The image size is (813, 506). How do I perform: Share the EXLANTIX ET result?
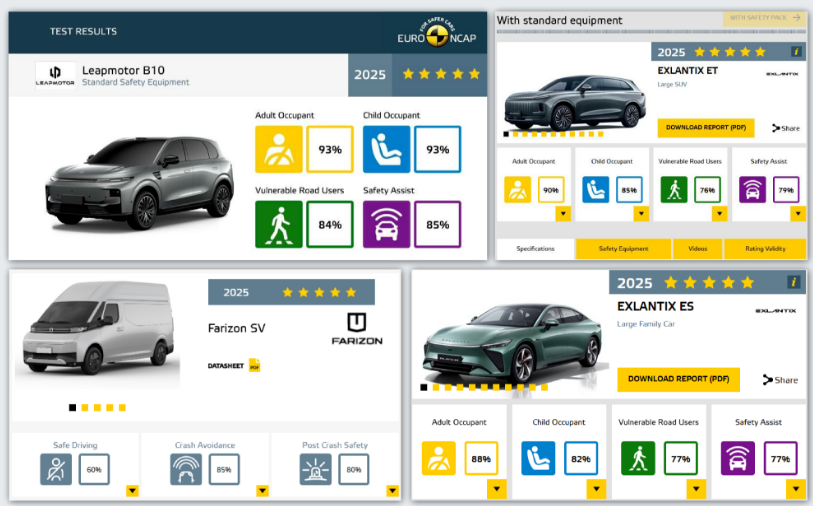click(786, 128)
